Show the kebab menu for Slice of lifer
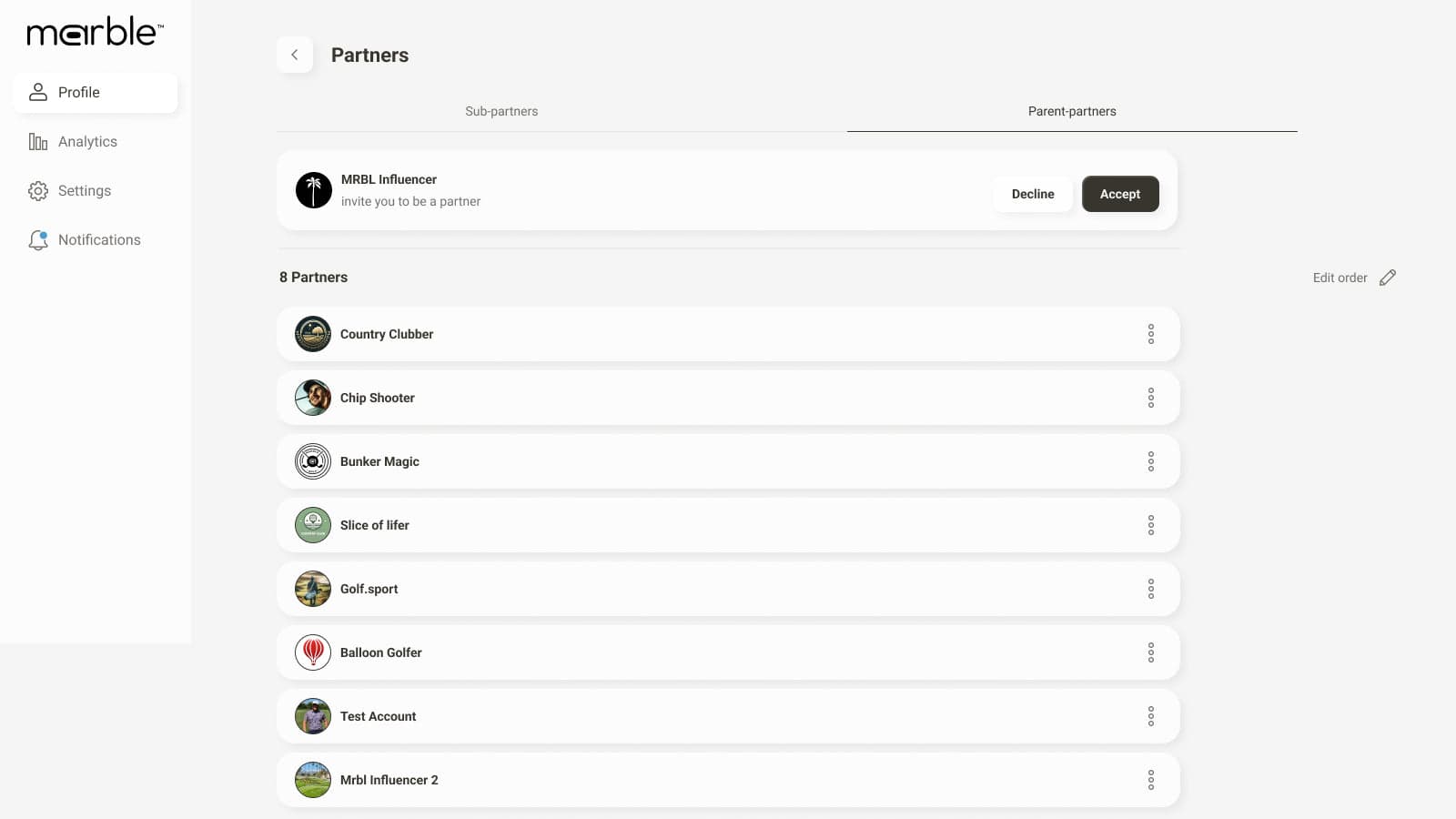The image size is (1456, 819). pyautogui.click(x=1150, y=525)
